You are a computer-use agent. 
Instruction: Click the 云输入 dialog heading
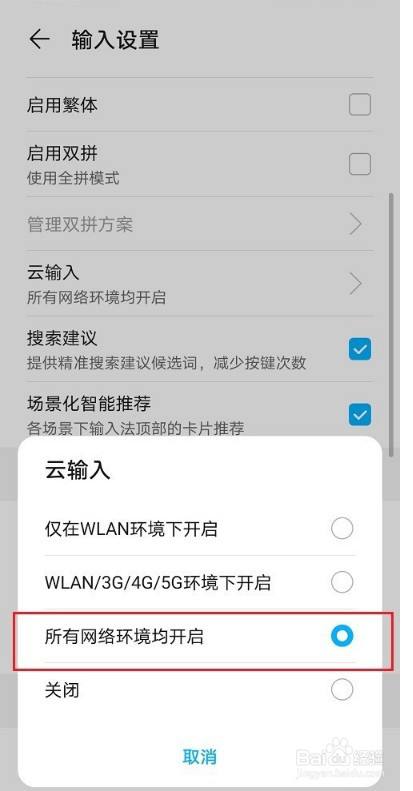tap(77, 470)
